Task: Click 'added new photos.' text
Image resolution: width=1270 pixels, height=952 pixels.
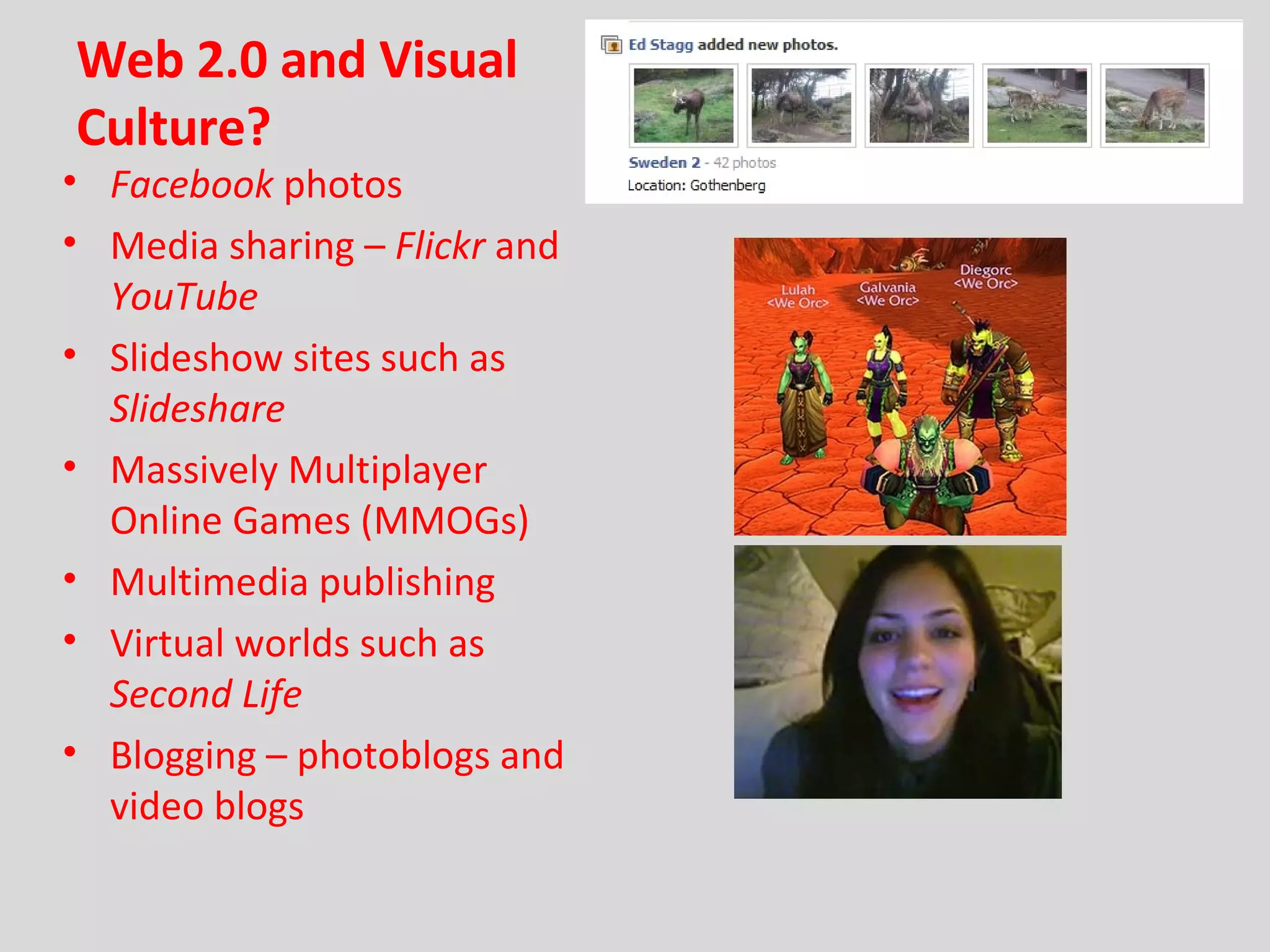Action: pyautogui.click(x=768, y=45)
